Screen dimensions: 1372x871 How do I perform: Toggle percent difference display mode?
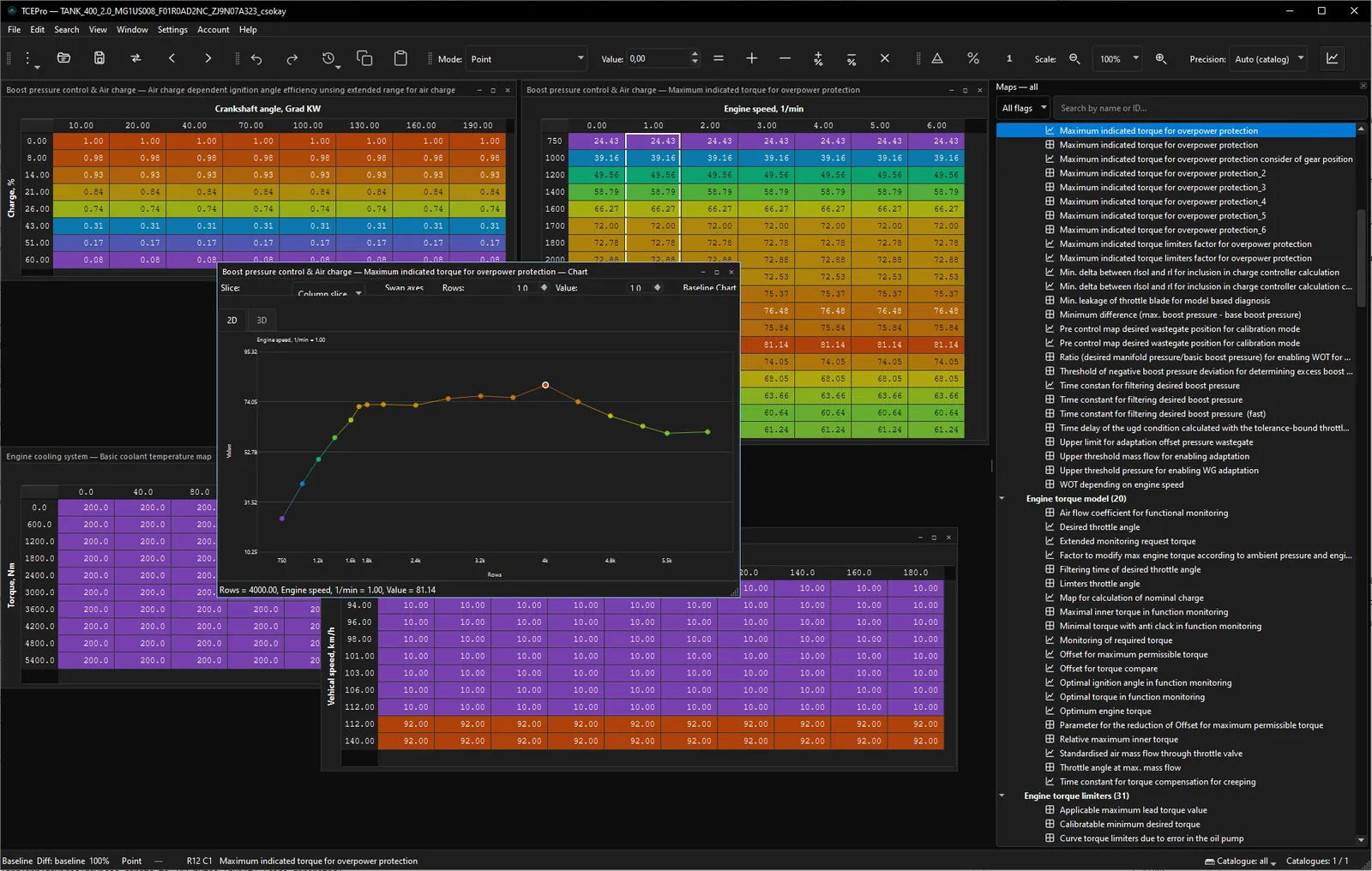(x=973, y=58)
